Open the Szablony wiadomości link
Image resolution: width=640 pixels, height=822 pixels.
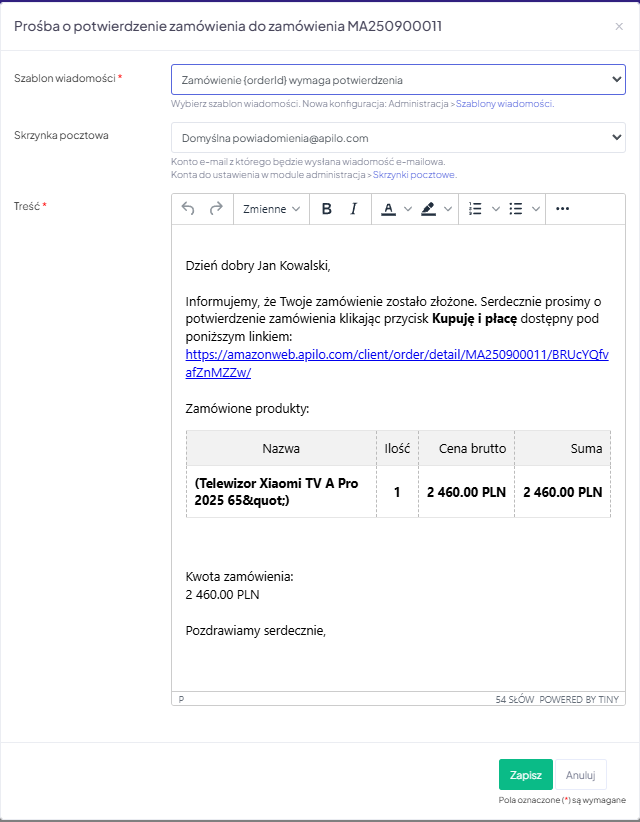click(505, 104)
